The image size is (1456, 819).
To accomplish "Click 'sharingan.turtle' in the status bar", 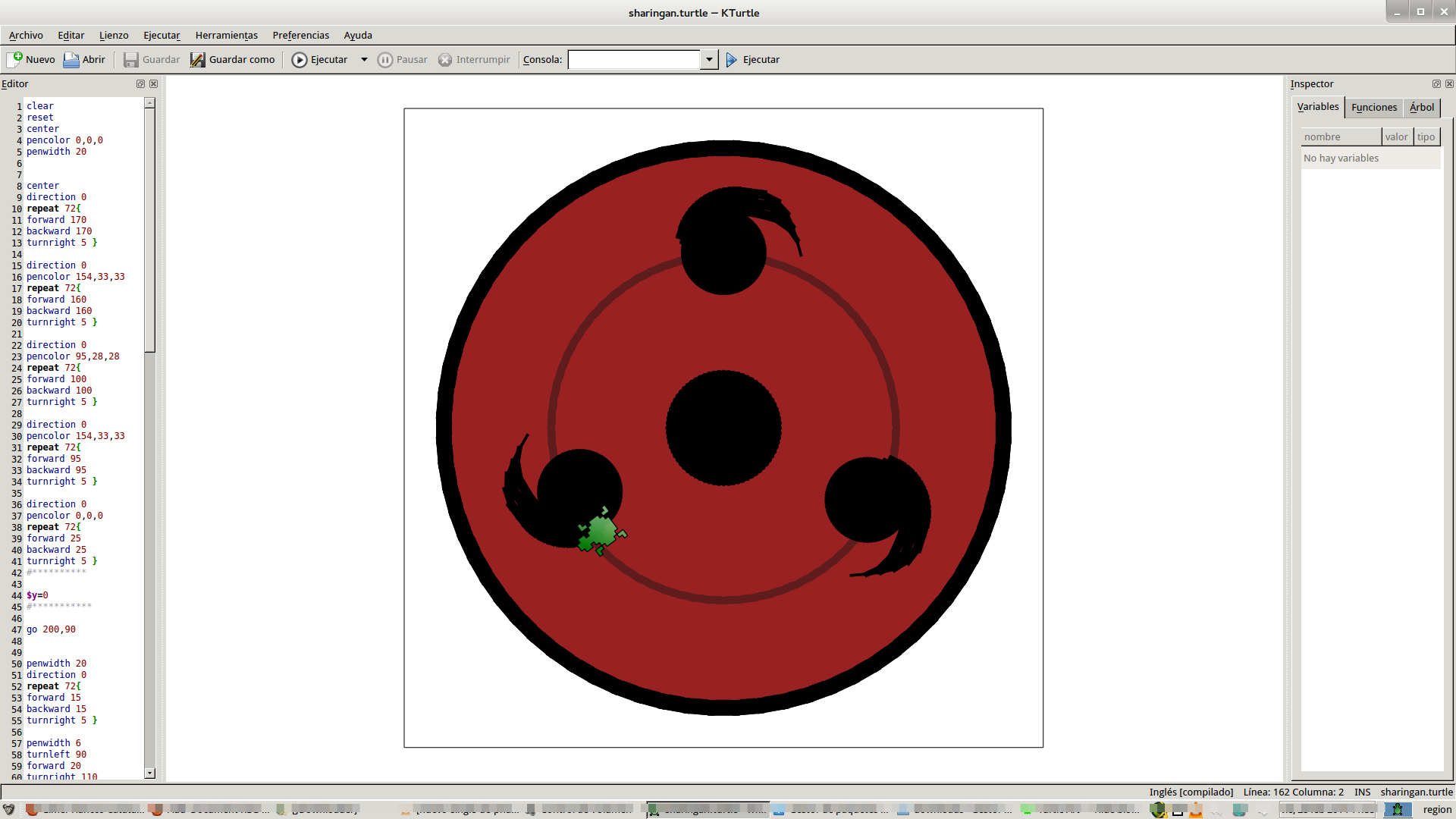I will coord(1416,792).
